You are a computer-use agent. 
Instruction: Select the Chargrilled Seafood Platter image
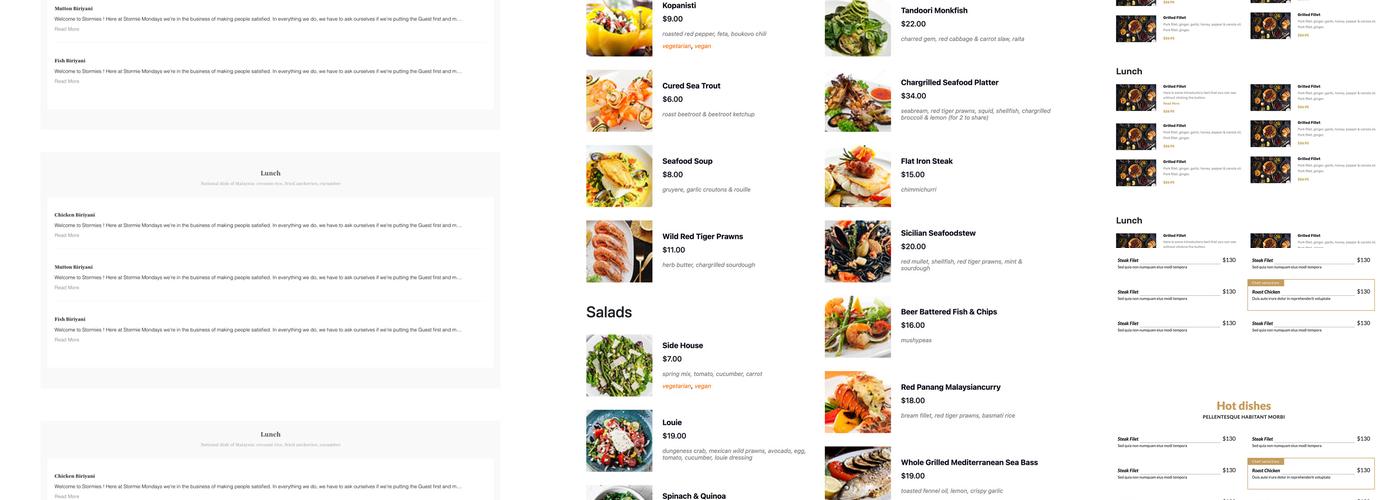tap(857, 101)
